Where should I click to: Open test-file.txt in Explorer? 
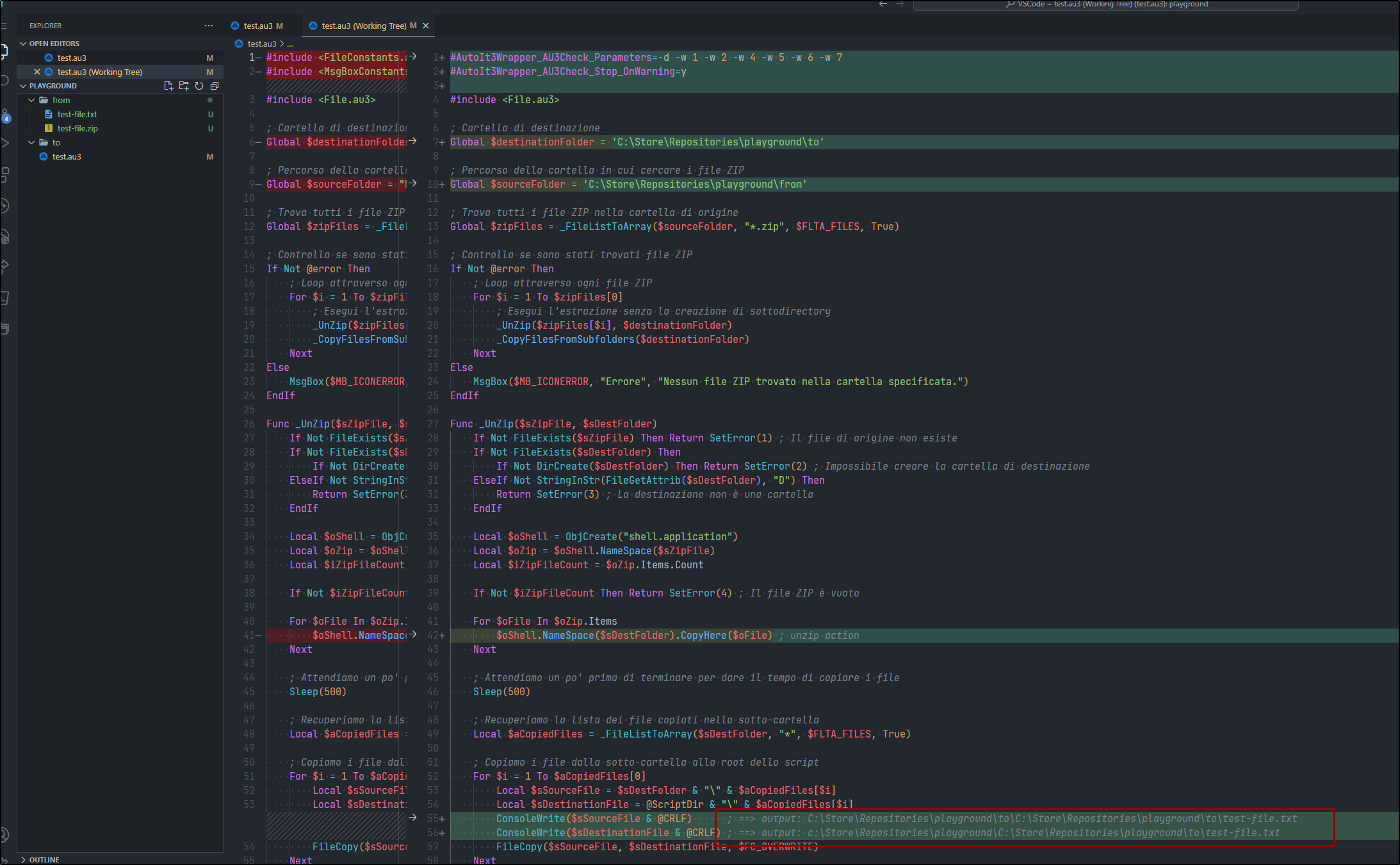tap(120, 114)
